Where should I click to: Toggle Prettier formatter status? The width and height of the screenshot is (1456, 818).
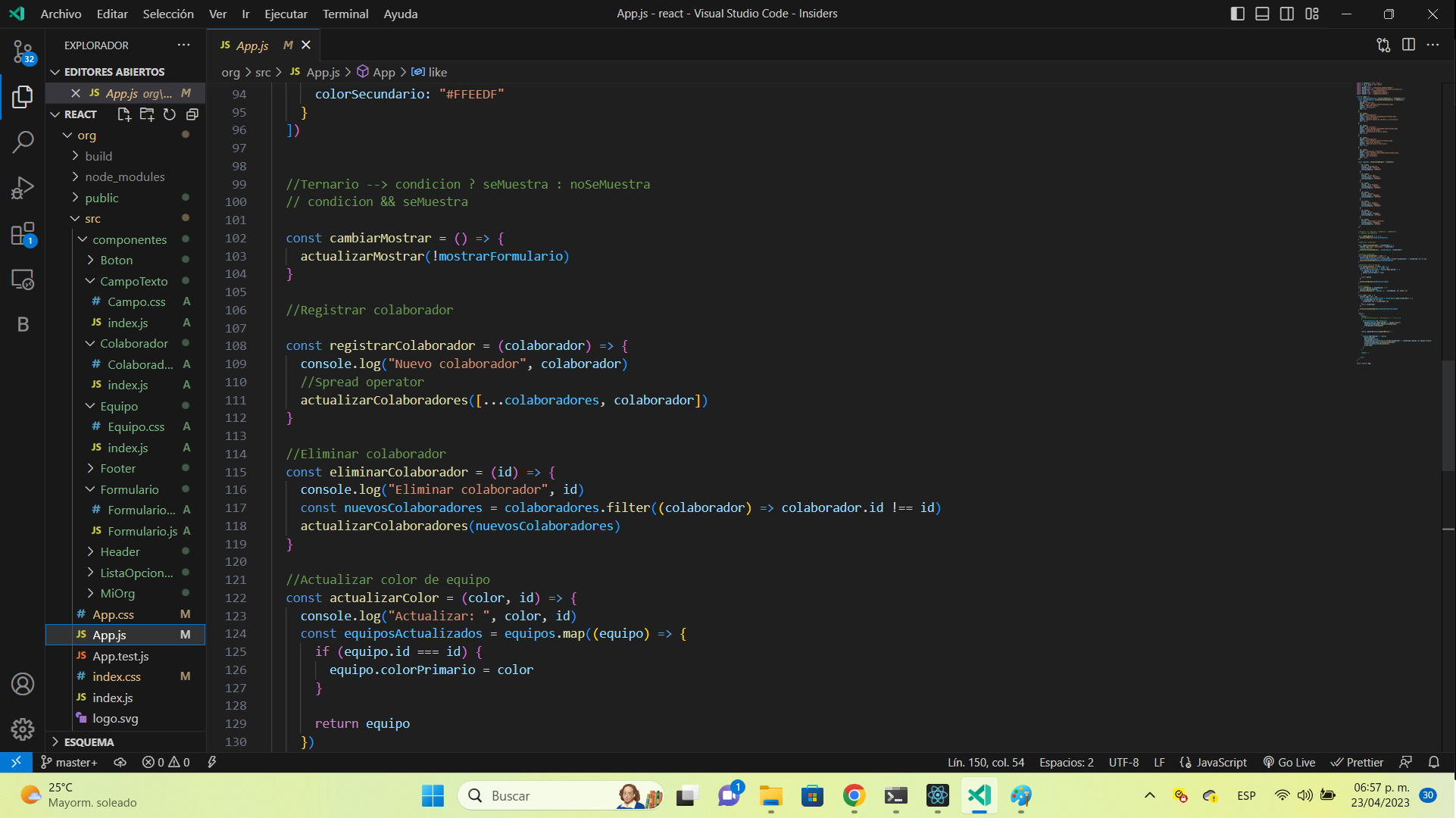tap(1358, 763)
